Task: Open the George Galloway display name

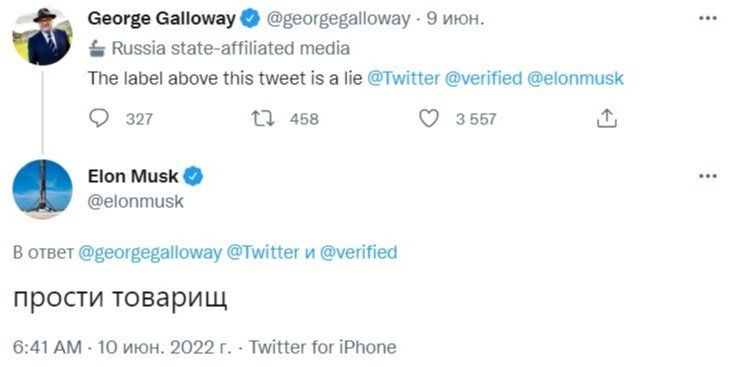Action: pos(162,19)
